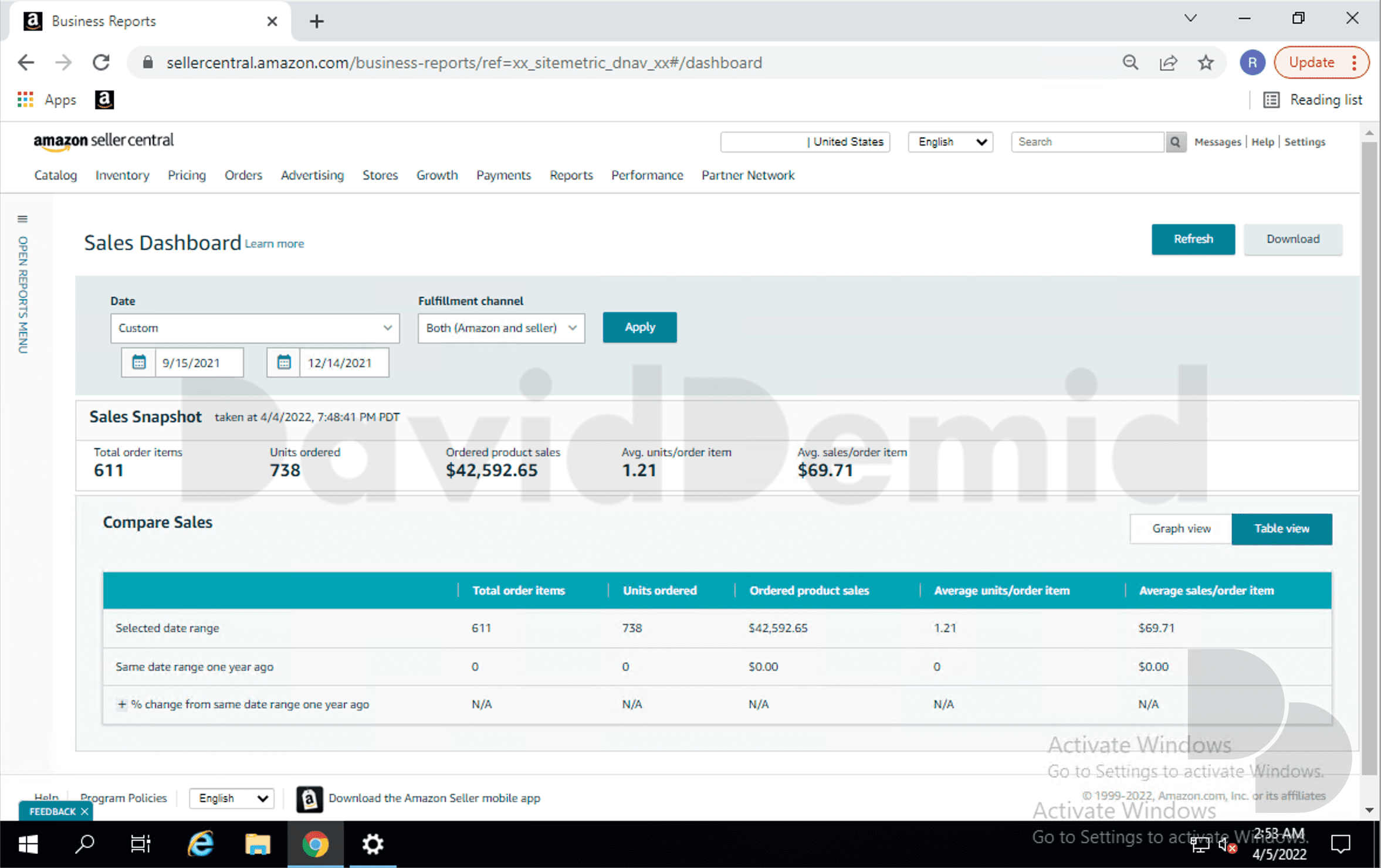This screenshot has height=868, width=1381.
Task: Close the Feedback tab with the X
Action: coord(84,812)
